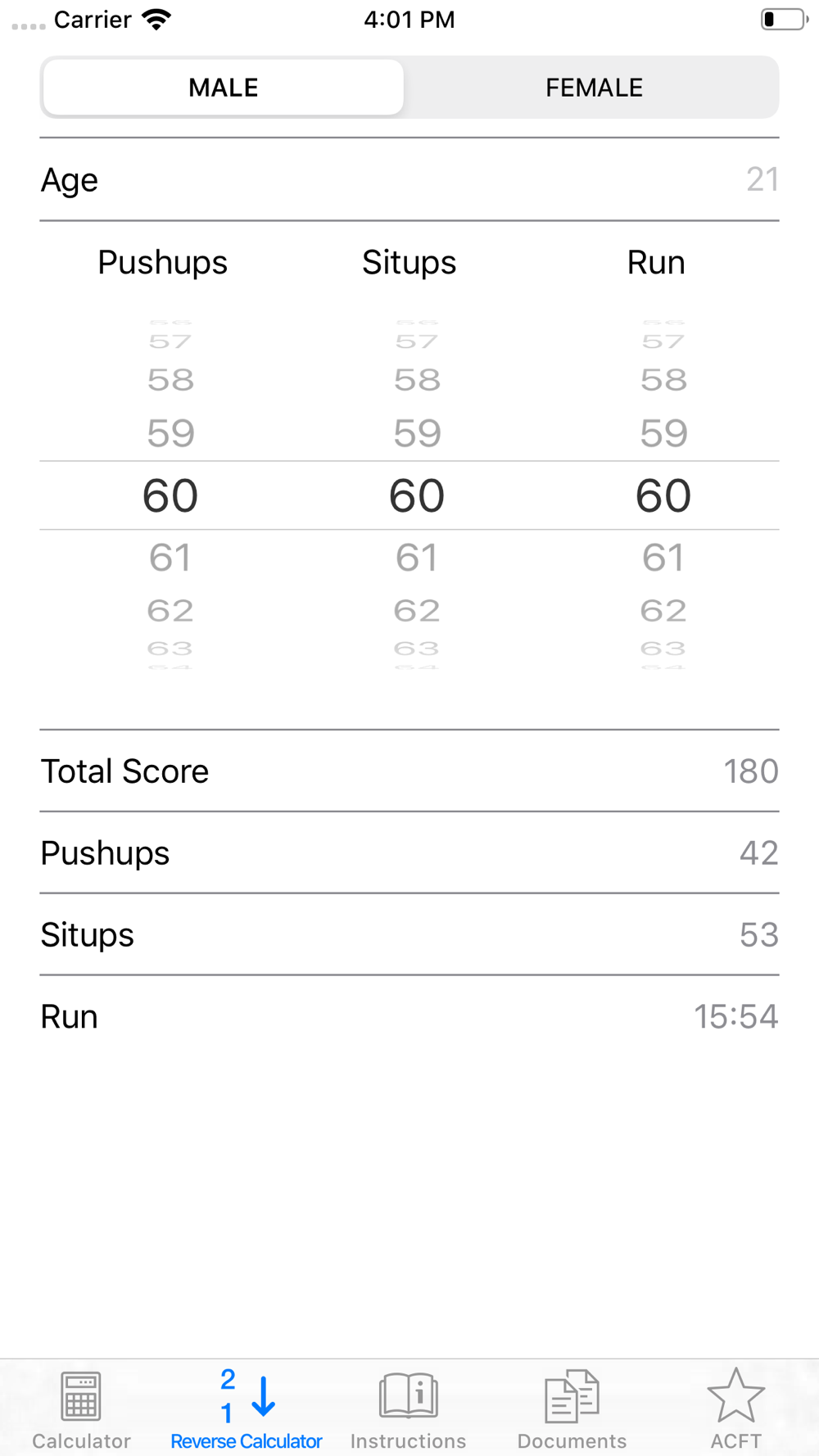This screenshot has width=819, height=1456.
Task: Select 59 in the Situps picker
Action: (417, 433)
